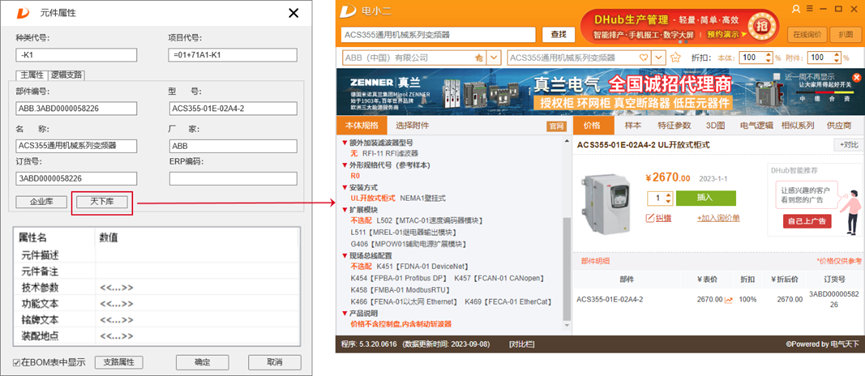
Task: Click the price trend icon next to 2670.00
Action: point(729,299)
